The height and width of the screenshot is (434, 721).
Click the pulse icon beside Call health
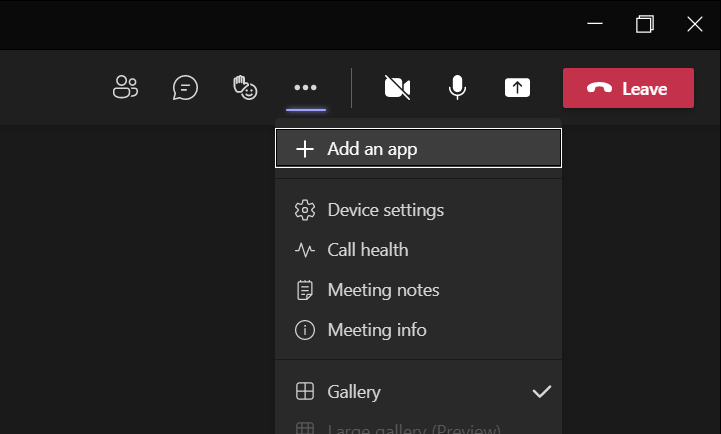(305, 250)
